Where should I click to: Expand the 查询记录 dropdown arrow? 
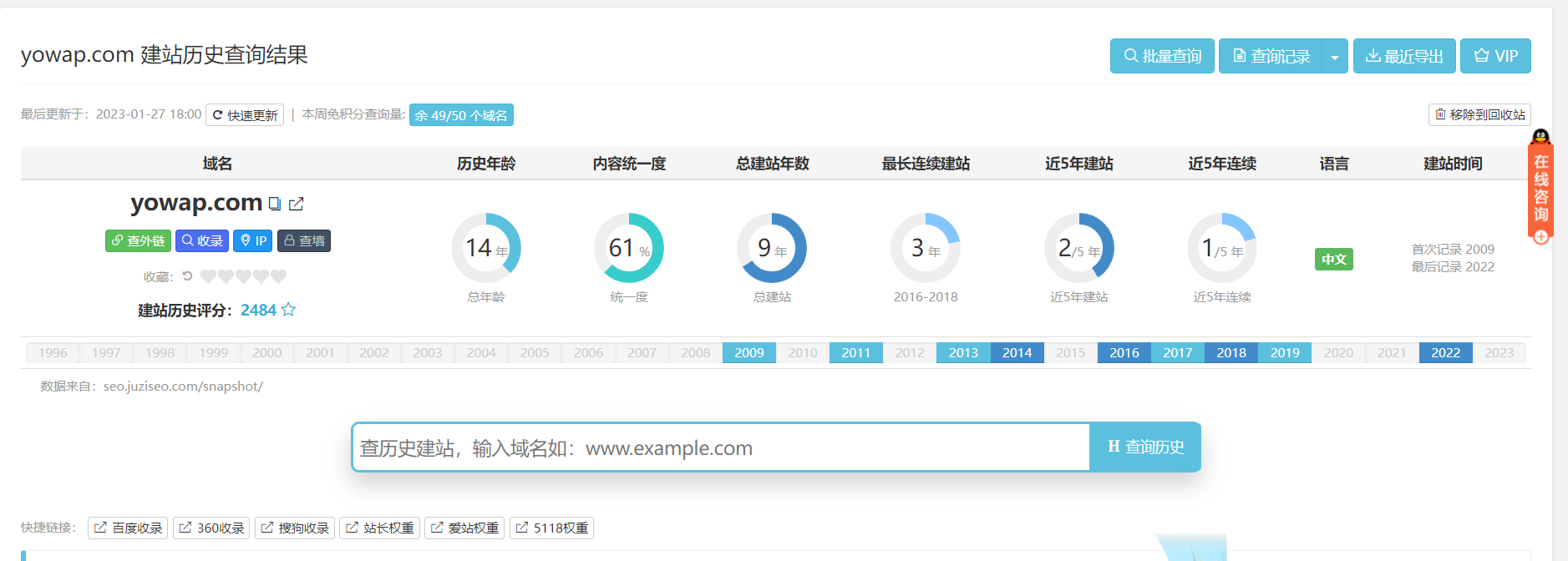coord(1335,56)
